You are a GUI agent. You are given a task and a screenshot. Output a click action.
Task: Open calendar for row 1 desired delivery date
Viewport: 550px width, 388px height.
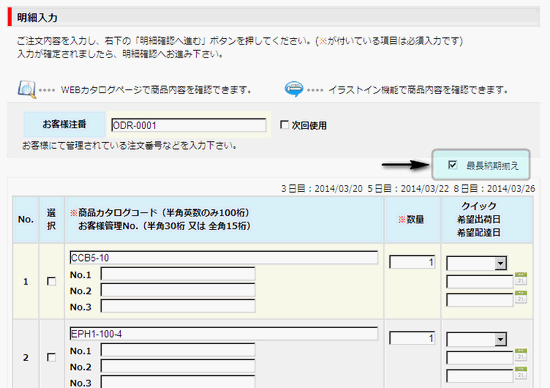(521, 297)
